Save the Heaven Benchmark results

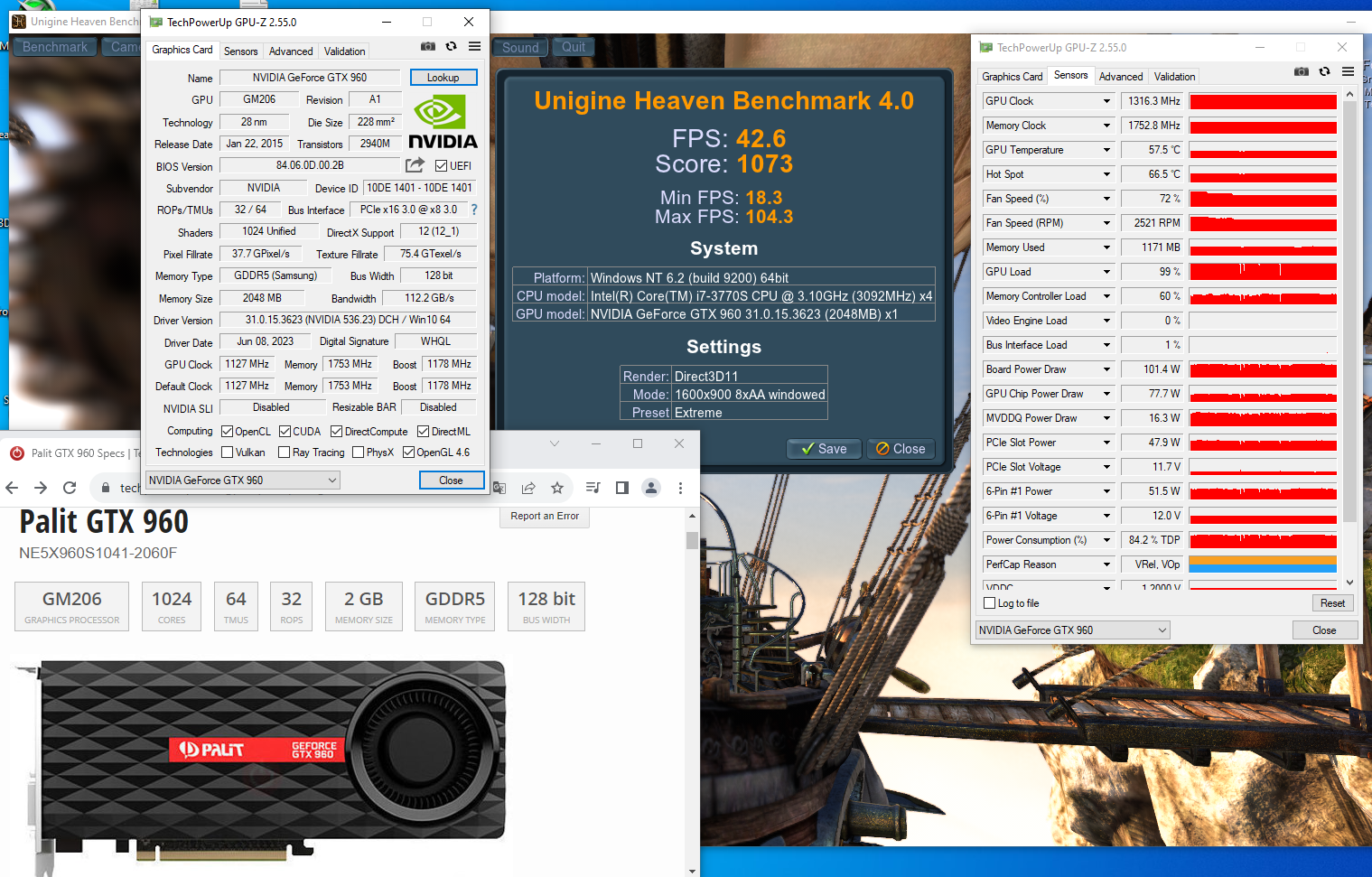point(825,449)
